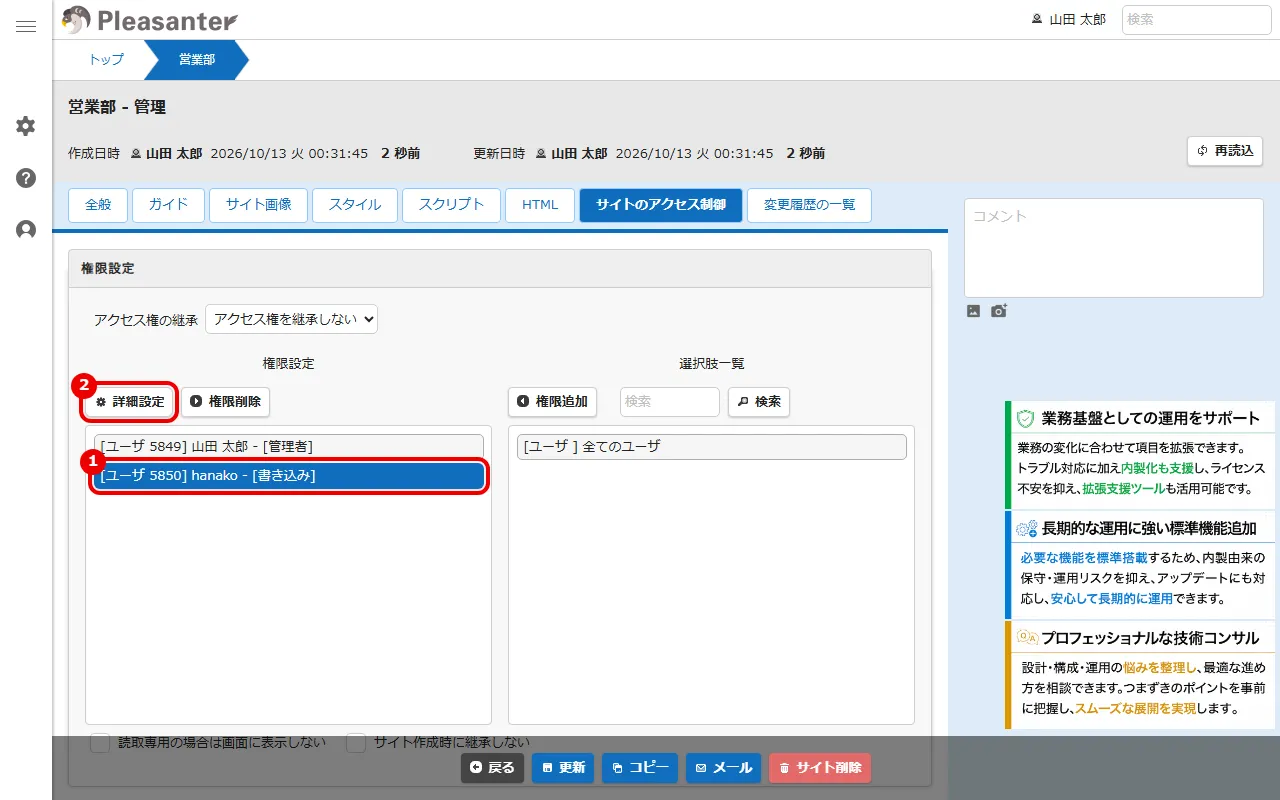Insert image using the comment picture icon
The height and width of the screenshot is (800, 1280).
point(974,311)
